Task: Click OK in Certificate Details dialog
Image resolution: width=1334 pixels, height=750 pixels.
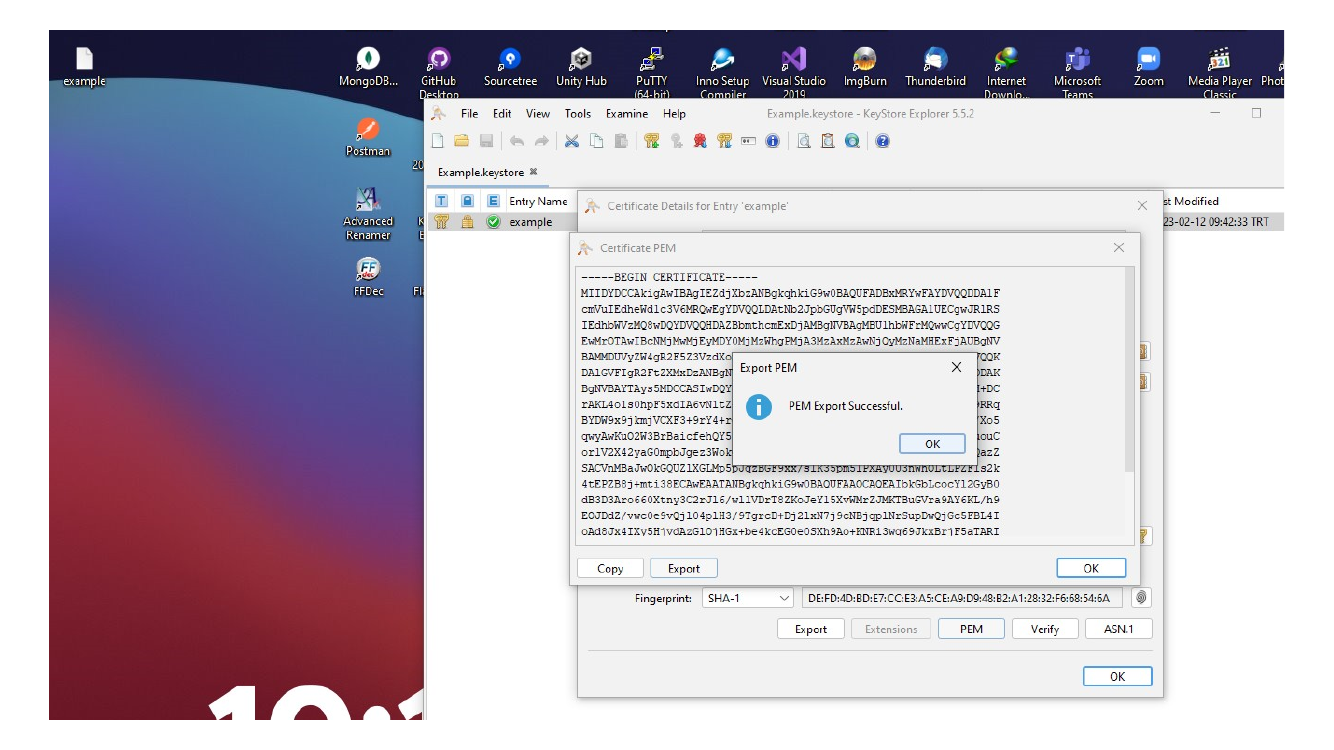Action: pos(1117,676)
